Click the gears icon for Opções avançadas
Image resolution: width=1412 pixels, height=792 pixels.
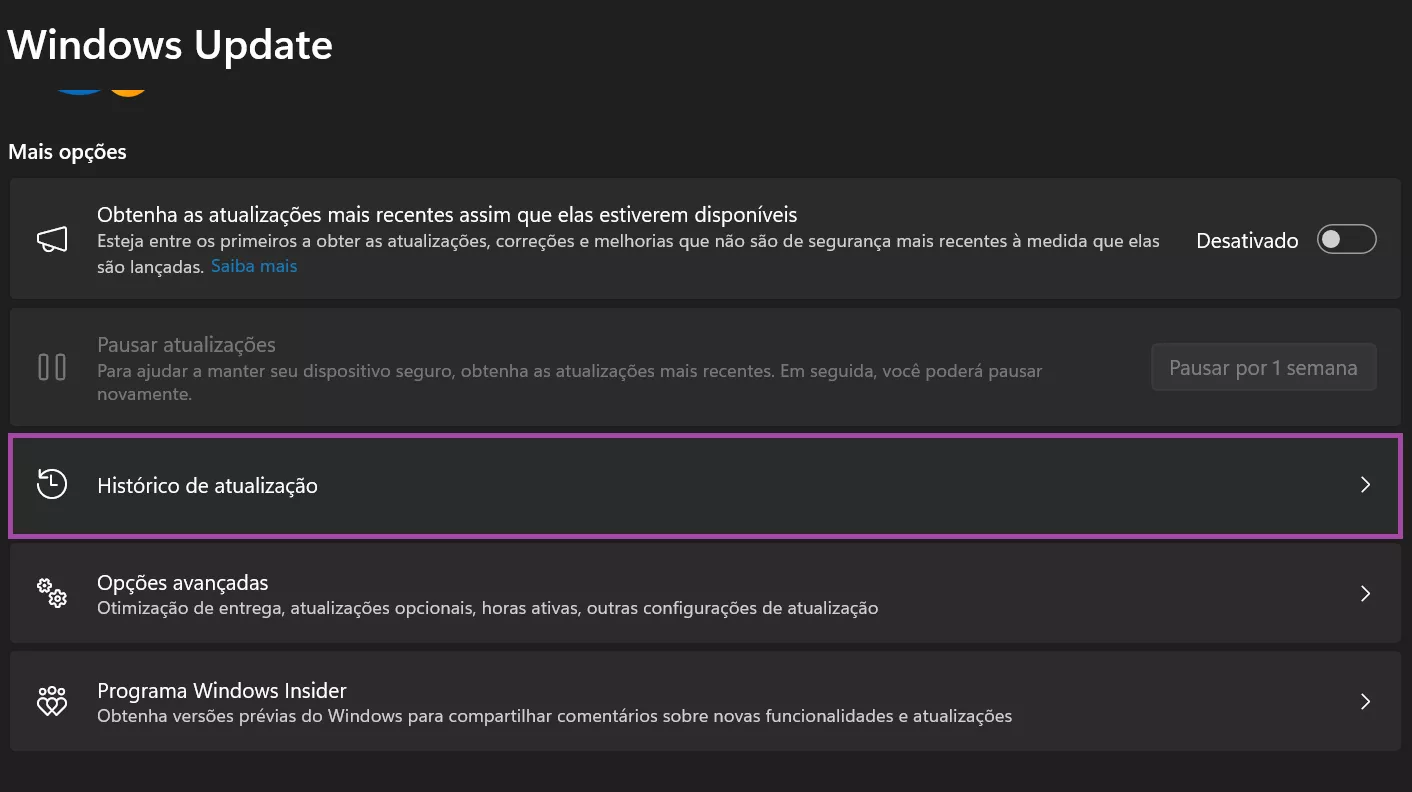pos(52,593)
